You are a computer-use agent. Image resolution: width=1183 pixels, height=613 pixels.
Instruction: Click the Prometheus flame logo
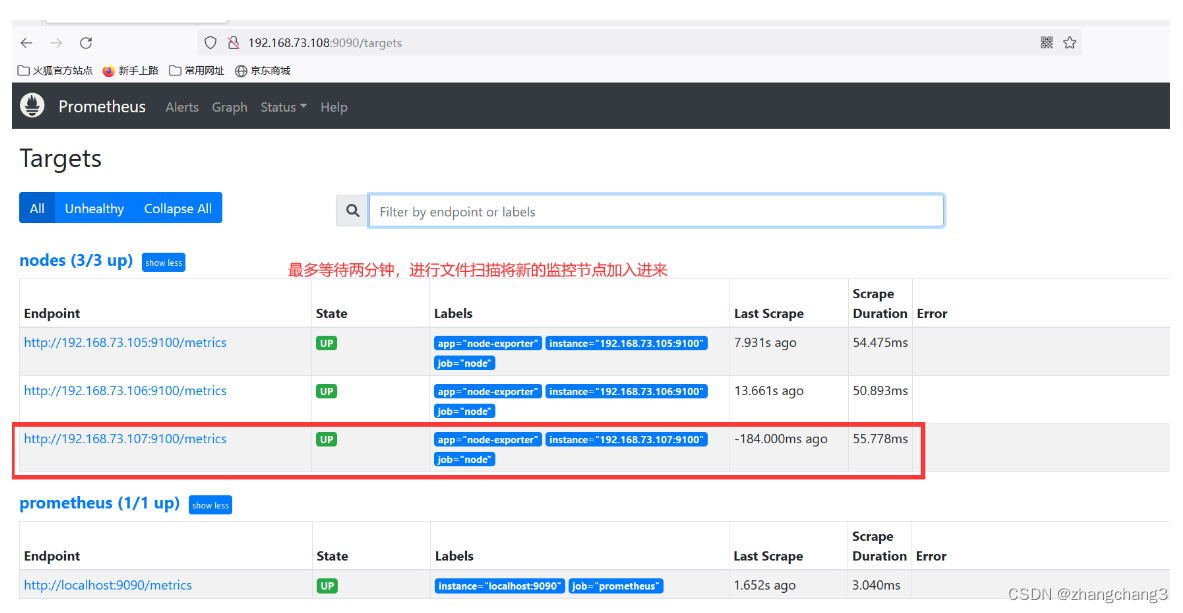[x=32, y=106]
